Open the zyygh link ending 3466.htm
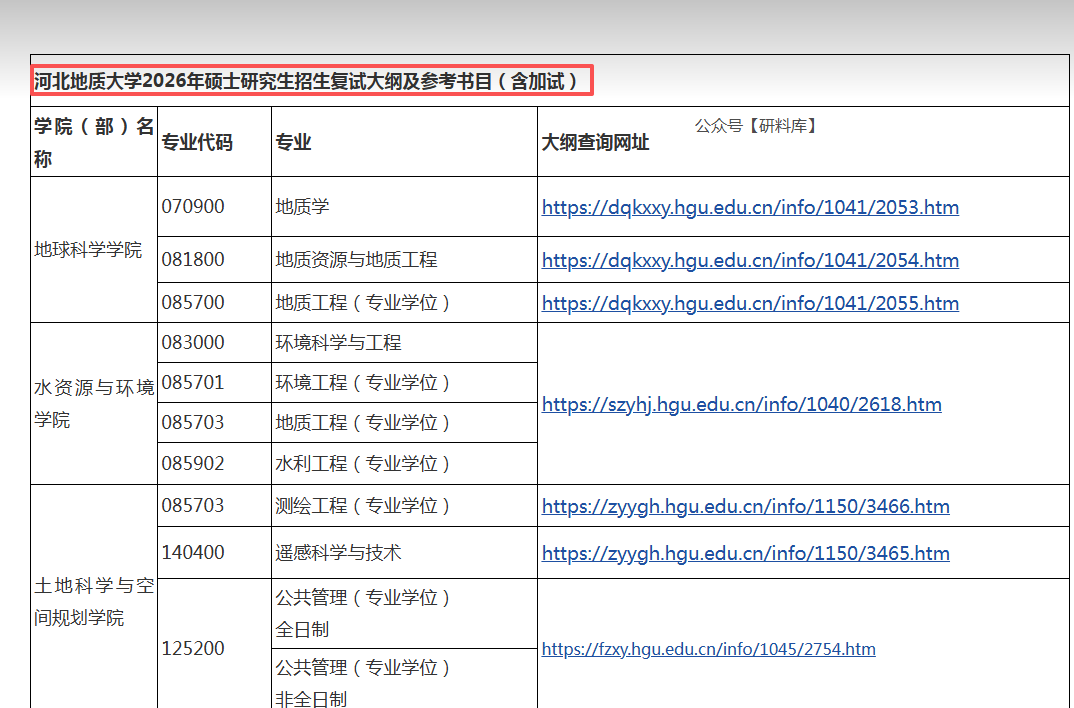Screen dimensions: 1074x708 point(745,506)
